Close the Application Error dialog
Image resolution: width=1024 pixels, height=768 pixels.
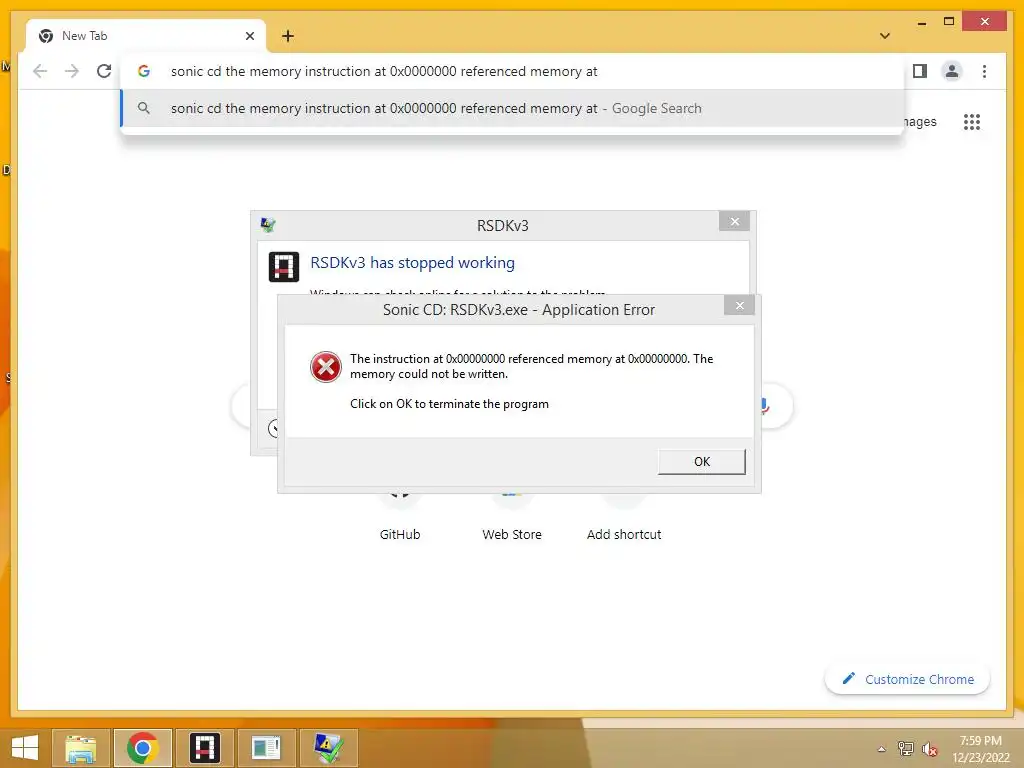(739, 305)
